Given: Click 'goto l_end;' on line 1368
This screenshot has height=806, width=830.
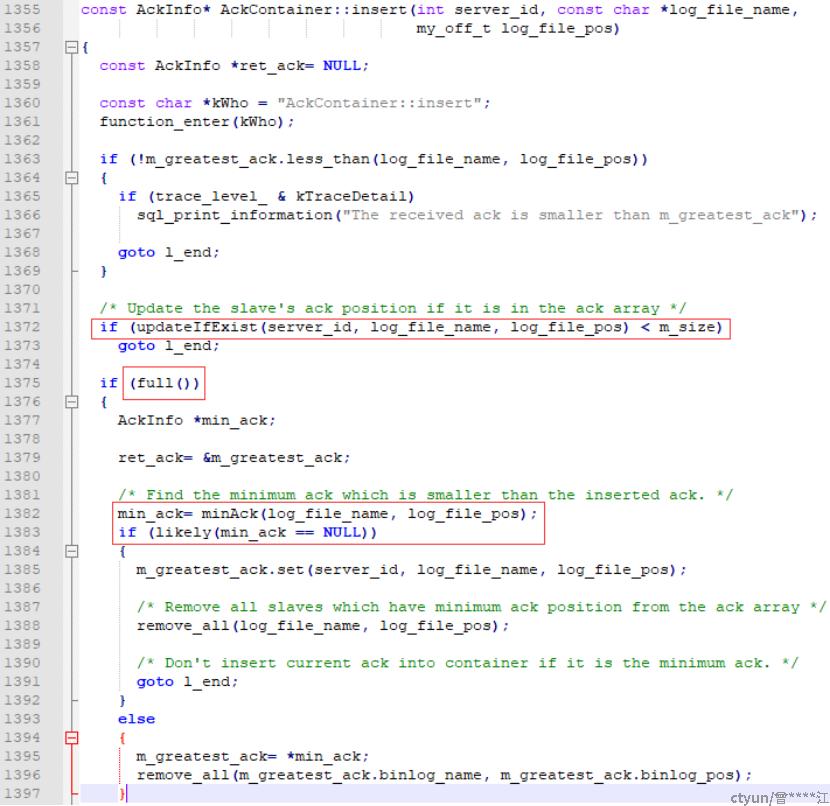Looking at the screenshot, I should coord(168,252).
